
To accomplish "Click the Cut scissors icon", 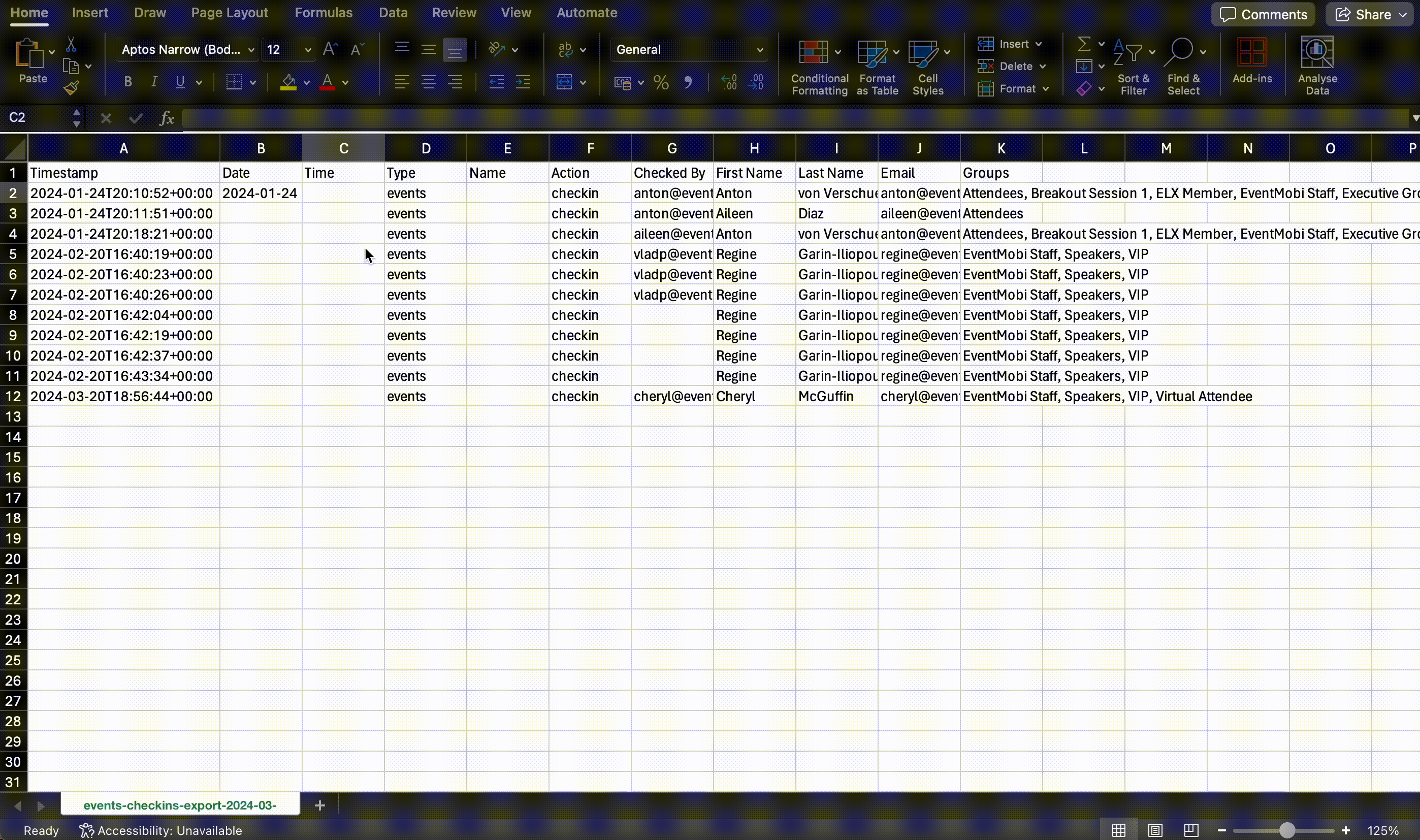I will [71, 44].
